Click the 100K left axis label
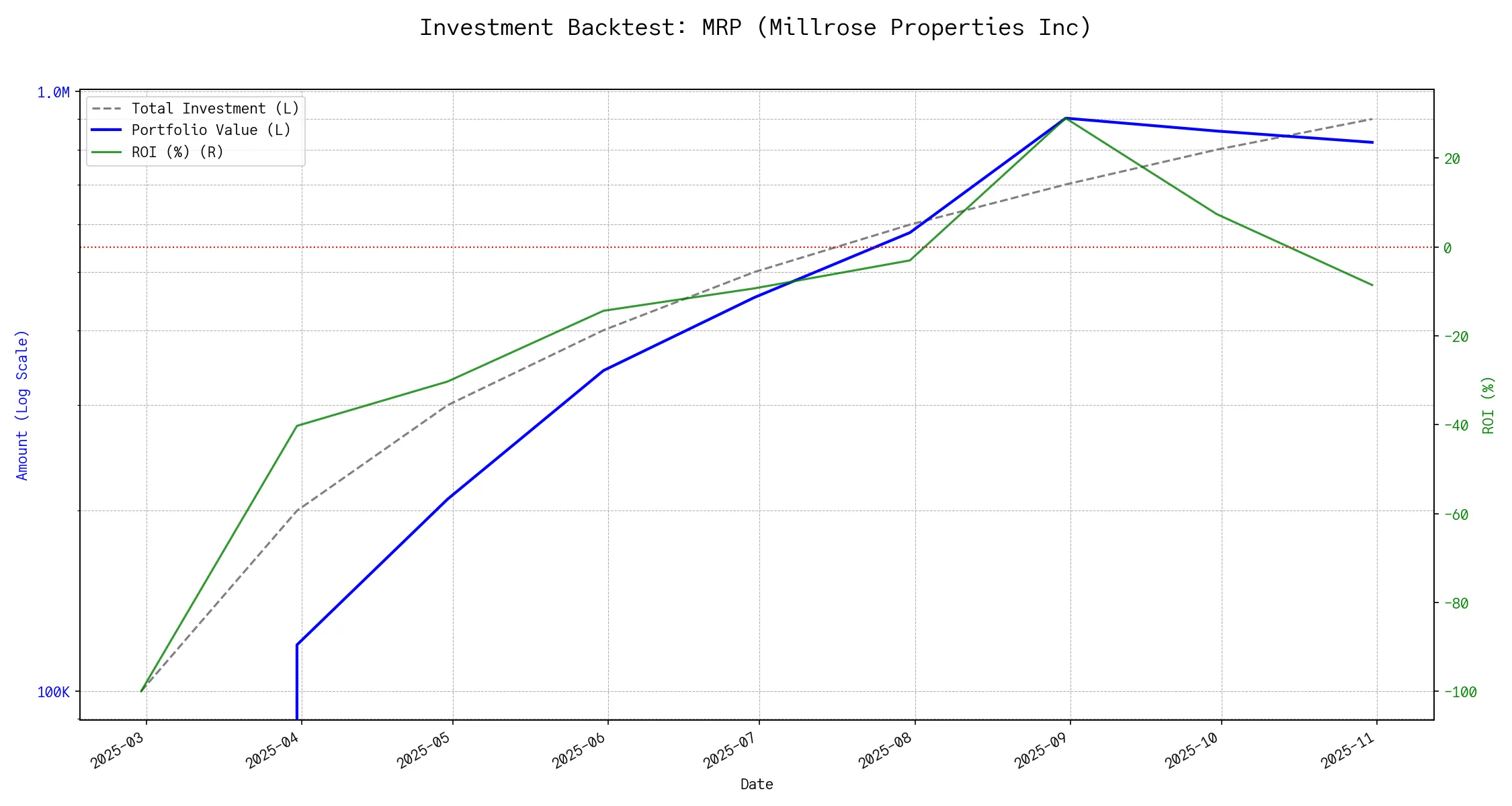1512x806 pixels. point(53,692)
